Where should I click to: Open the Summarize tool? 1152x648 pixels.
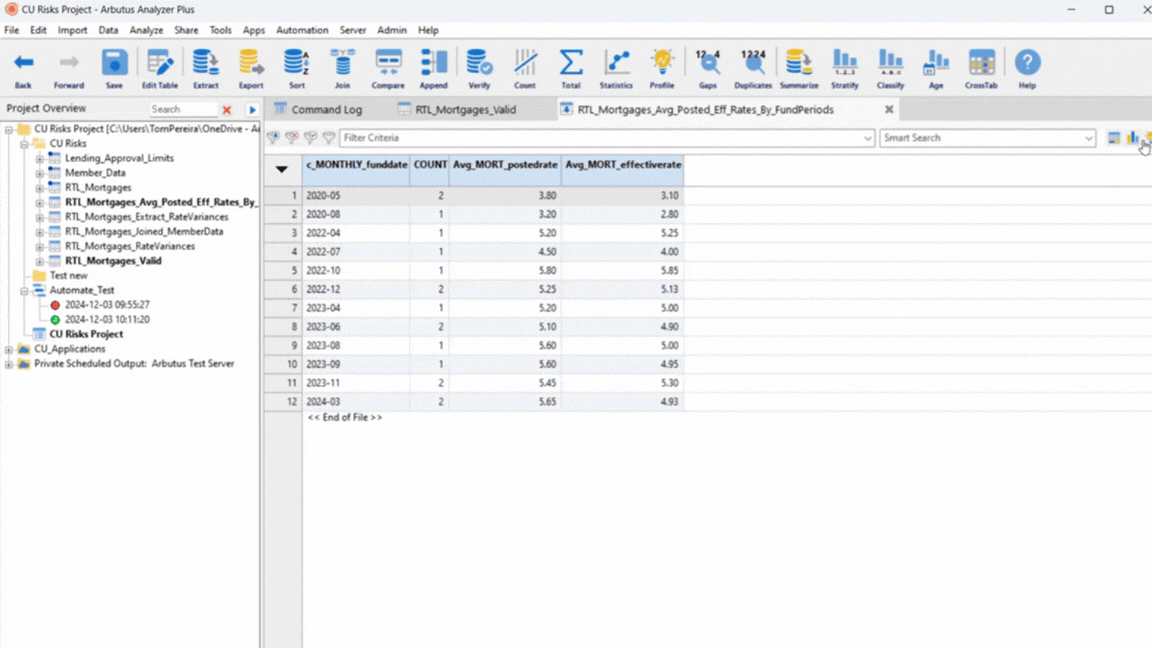(798, 66)
